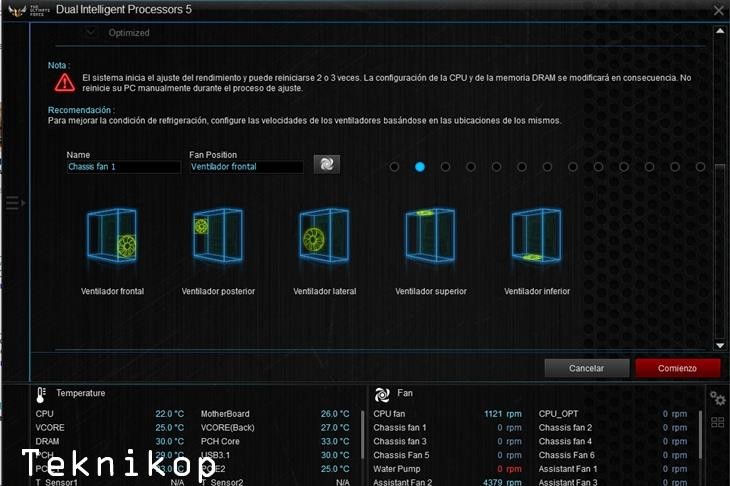Pick the Ventilador lateral position icon
This screenshot has height=486, width=730.
point(324,236)
